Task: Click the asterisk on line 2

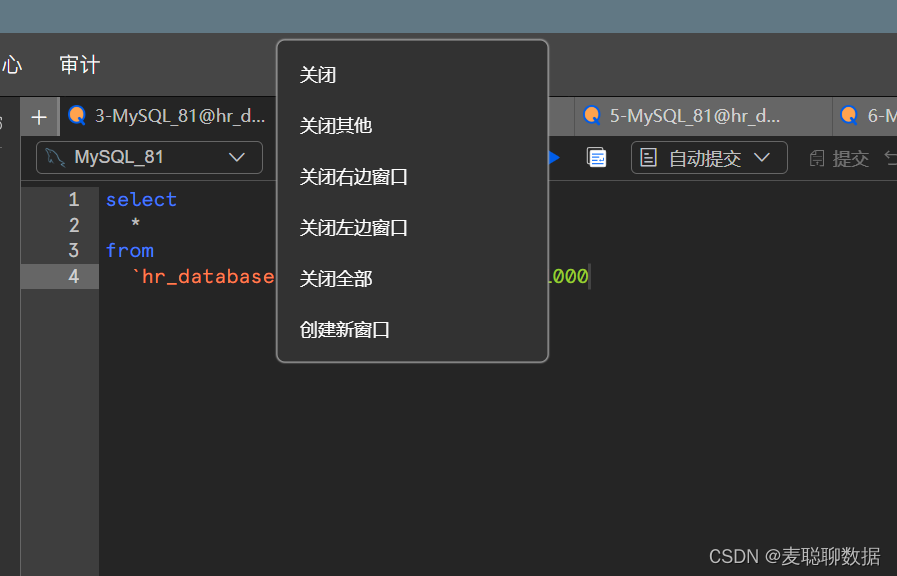Action: (136, 223)
